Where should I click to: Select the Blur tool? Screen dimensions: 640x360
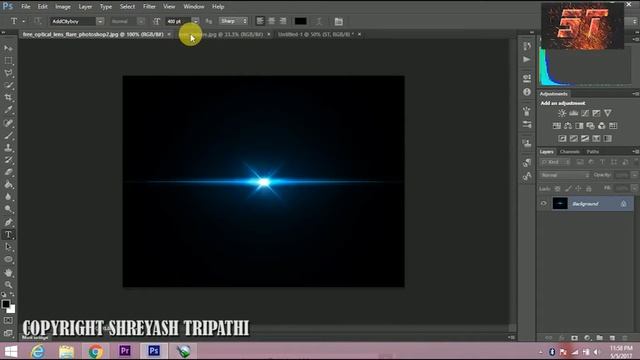[x=8, y=197]
